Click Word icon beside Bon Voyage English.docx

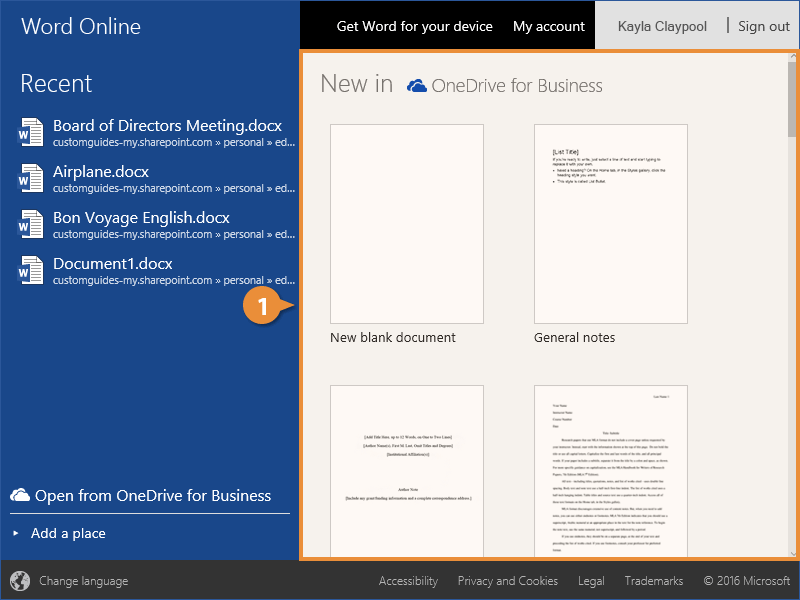(31, 225)
